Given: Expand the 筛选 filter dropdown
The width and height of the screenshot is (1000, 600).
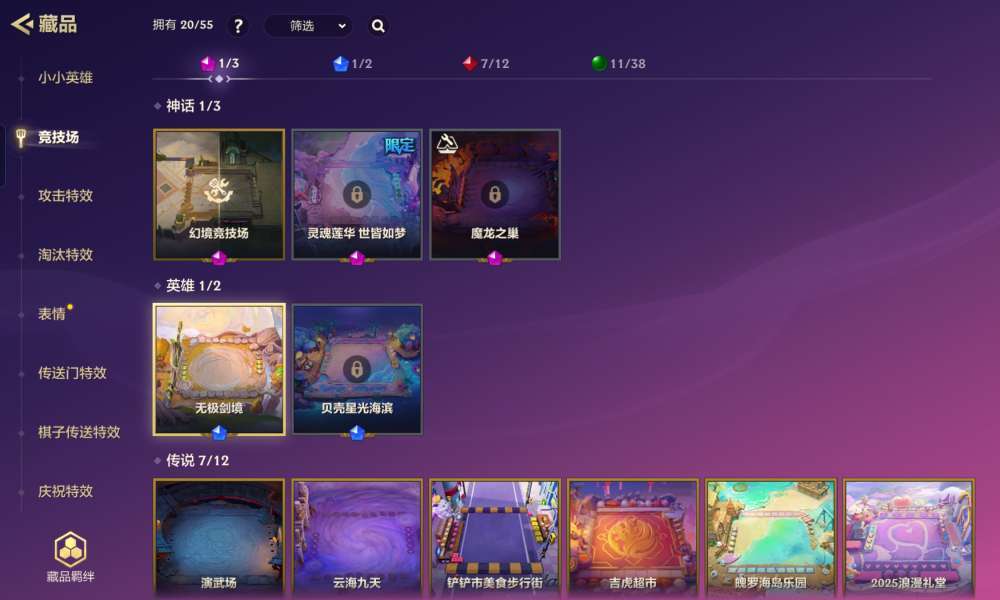Looking at the screenshot, I should click(x=309, y=26).
